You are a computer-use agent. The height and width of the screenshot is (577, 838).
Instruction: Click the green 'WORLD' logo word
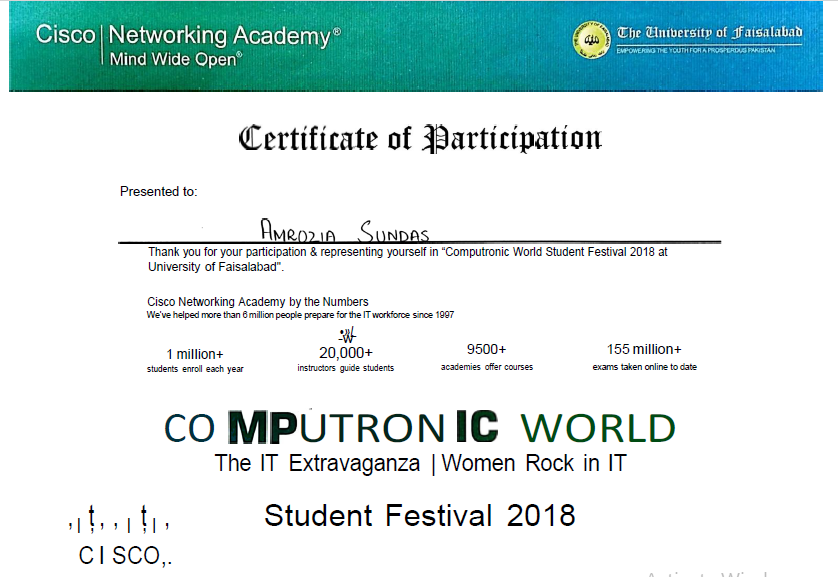pyautogui.click(x=599, y=428)
